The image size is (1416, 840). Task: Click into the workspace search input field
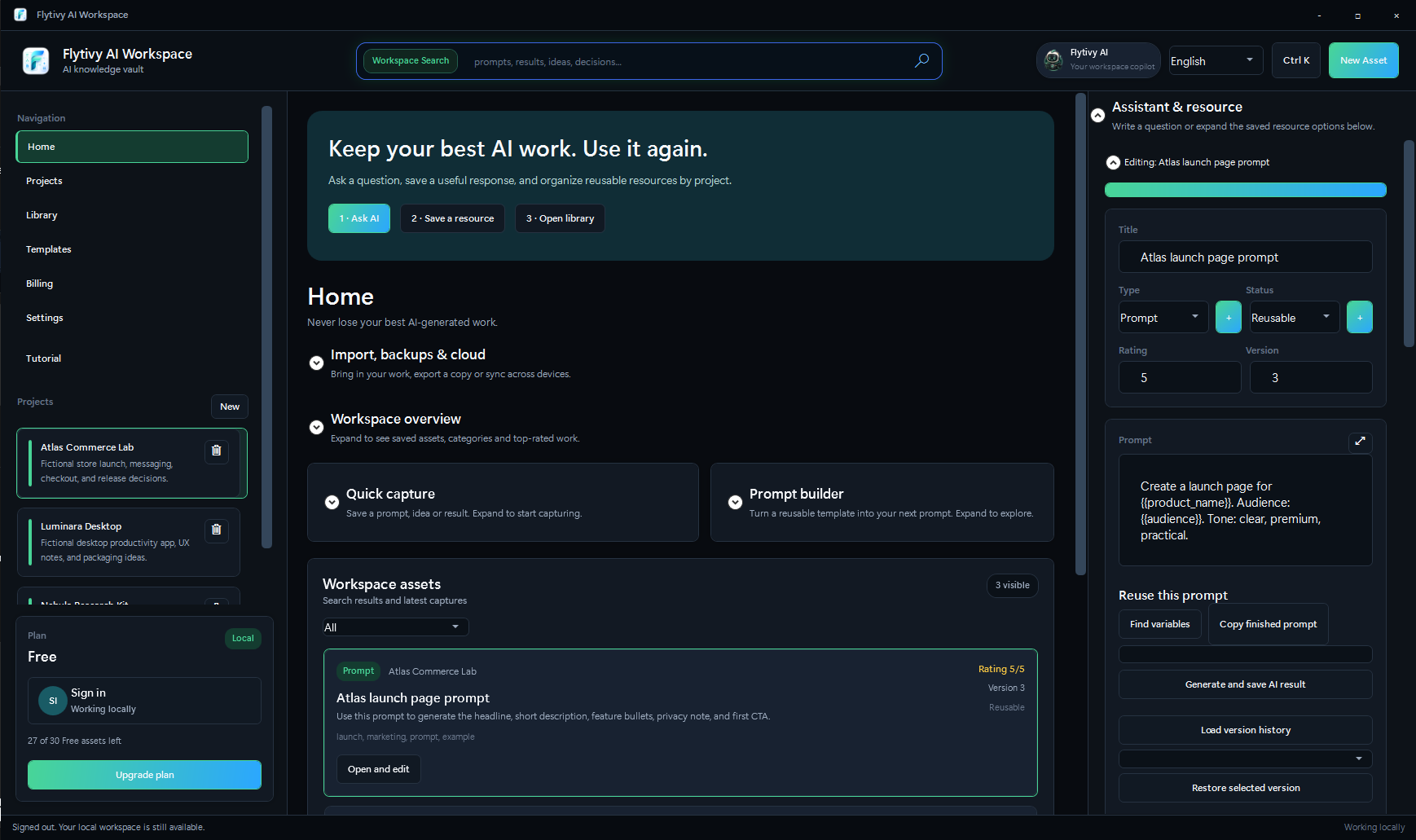click(684, 61)
